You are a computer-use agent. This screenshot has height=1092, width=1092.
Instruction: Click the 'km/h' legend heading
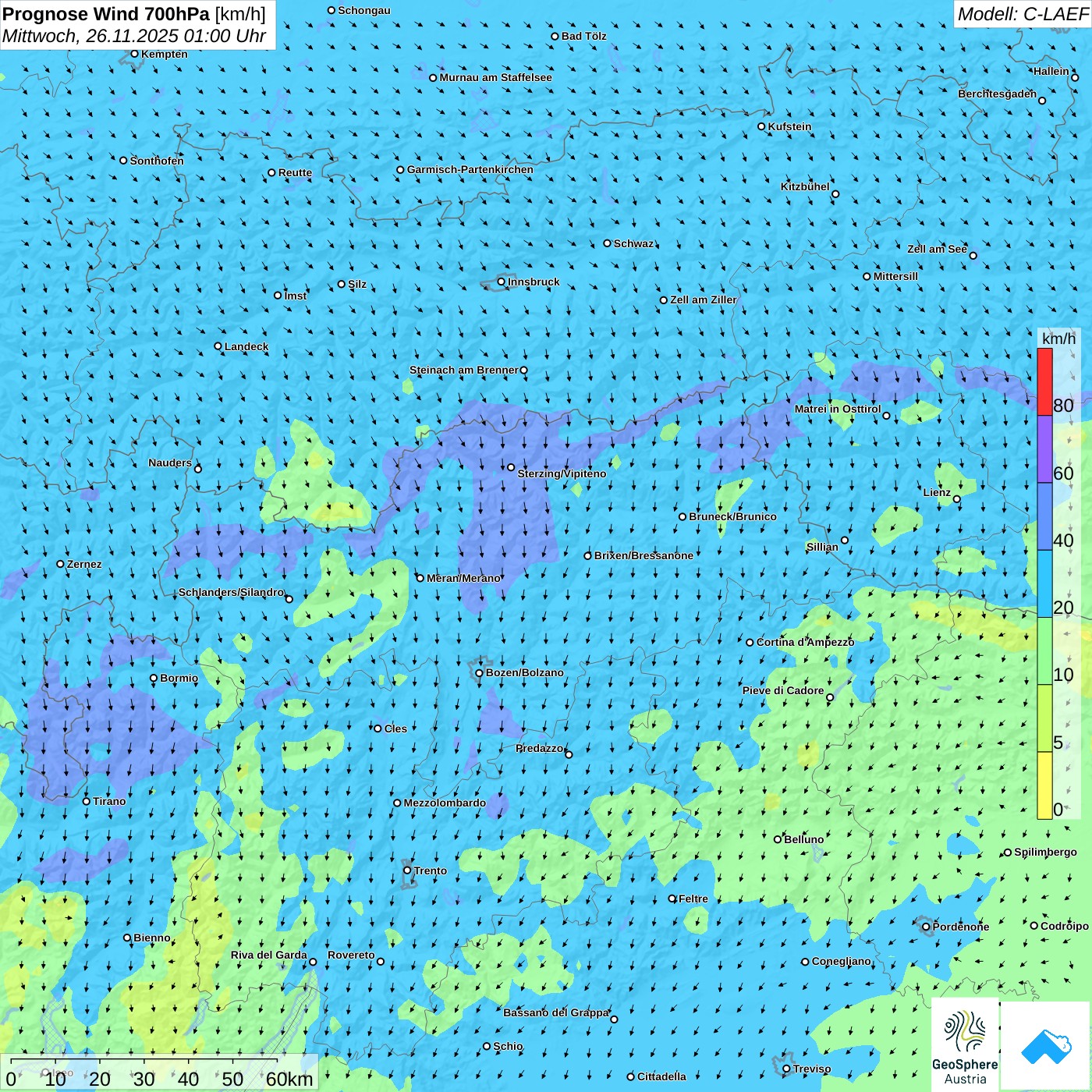pyautogui.click(x=1058, y=339)
